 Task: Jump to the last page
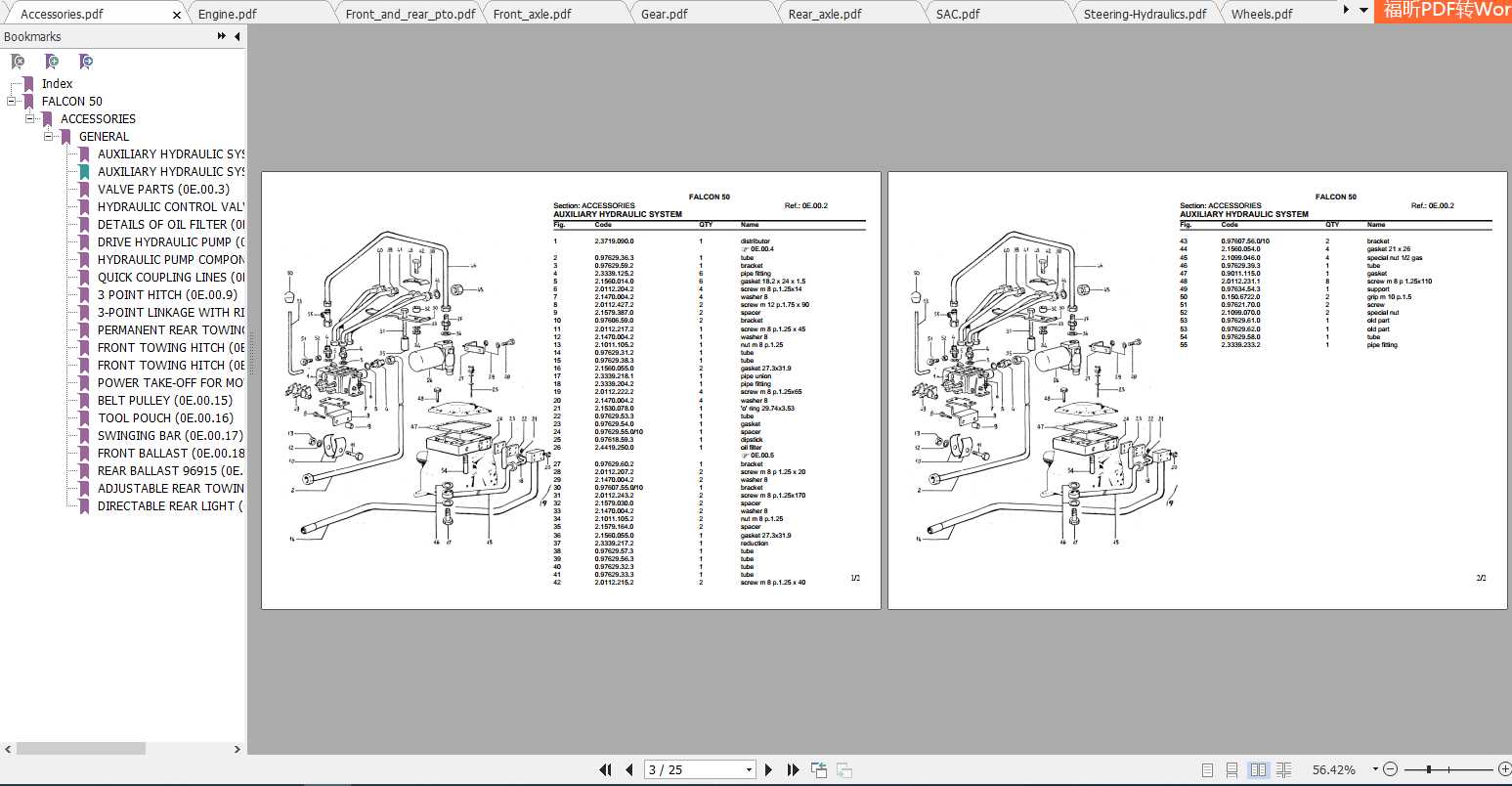point(793,769)
